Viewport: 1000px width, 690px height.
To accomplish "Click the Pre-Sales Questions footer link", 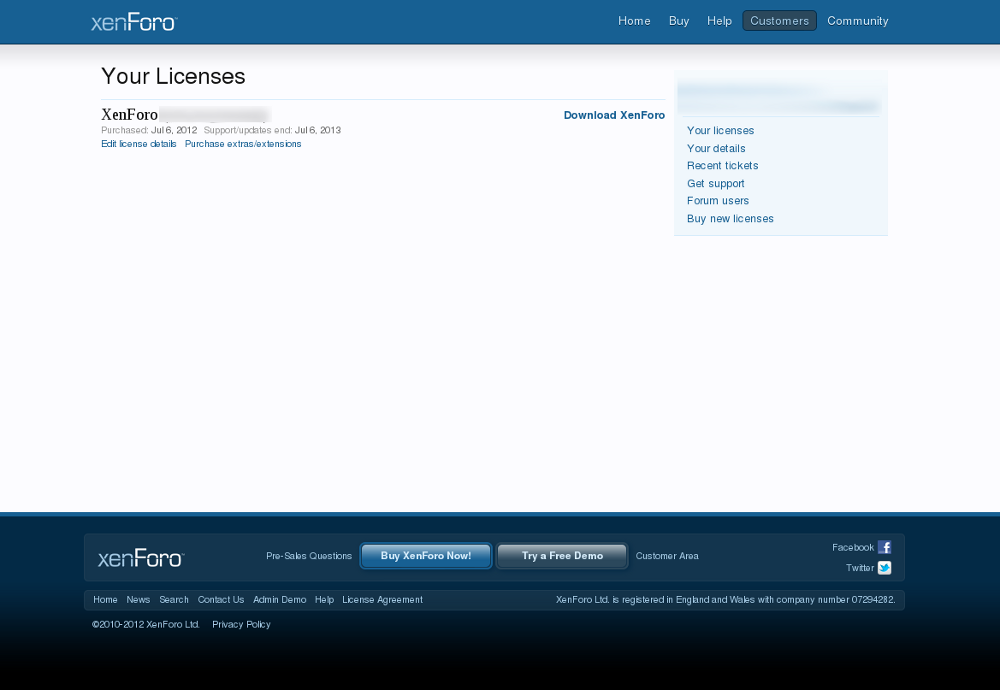I will [x=309, y=556].
